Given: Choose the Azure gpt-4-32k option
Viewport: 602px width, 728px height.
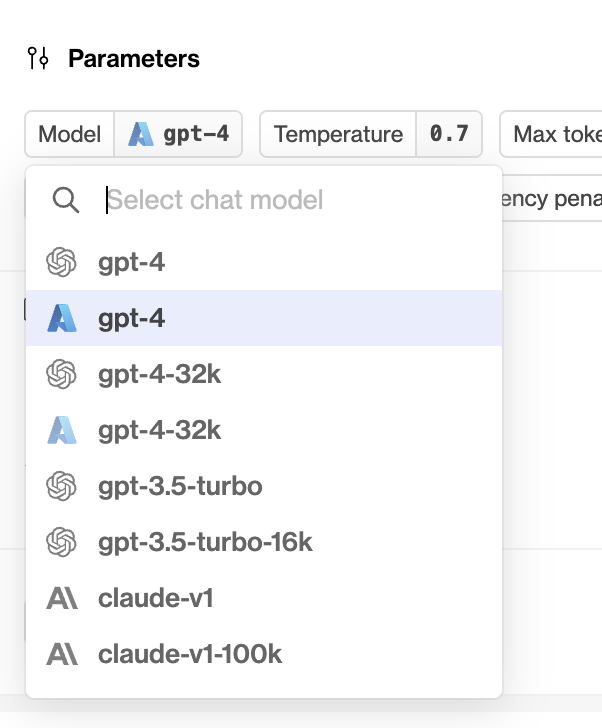Looking at the screenshot, I should coord(264,430).
